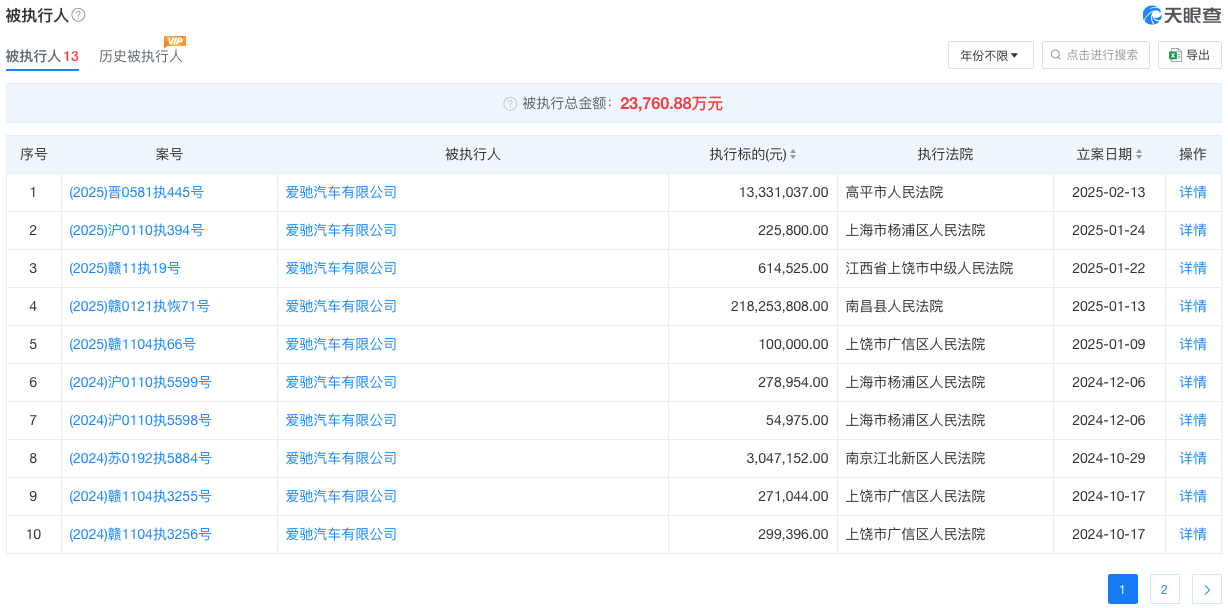Open case (2025)晋0581执445号

[x=136, y=192]
